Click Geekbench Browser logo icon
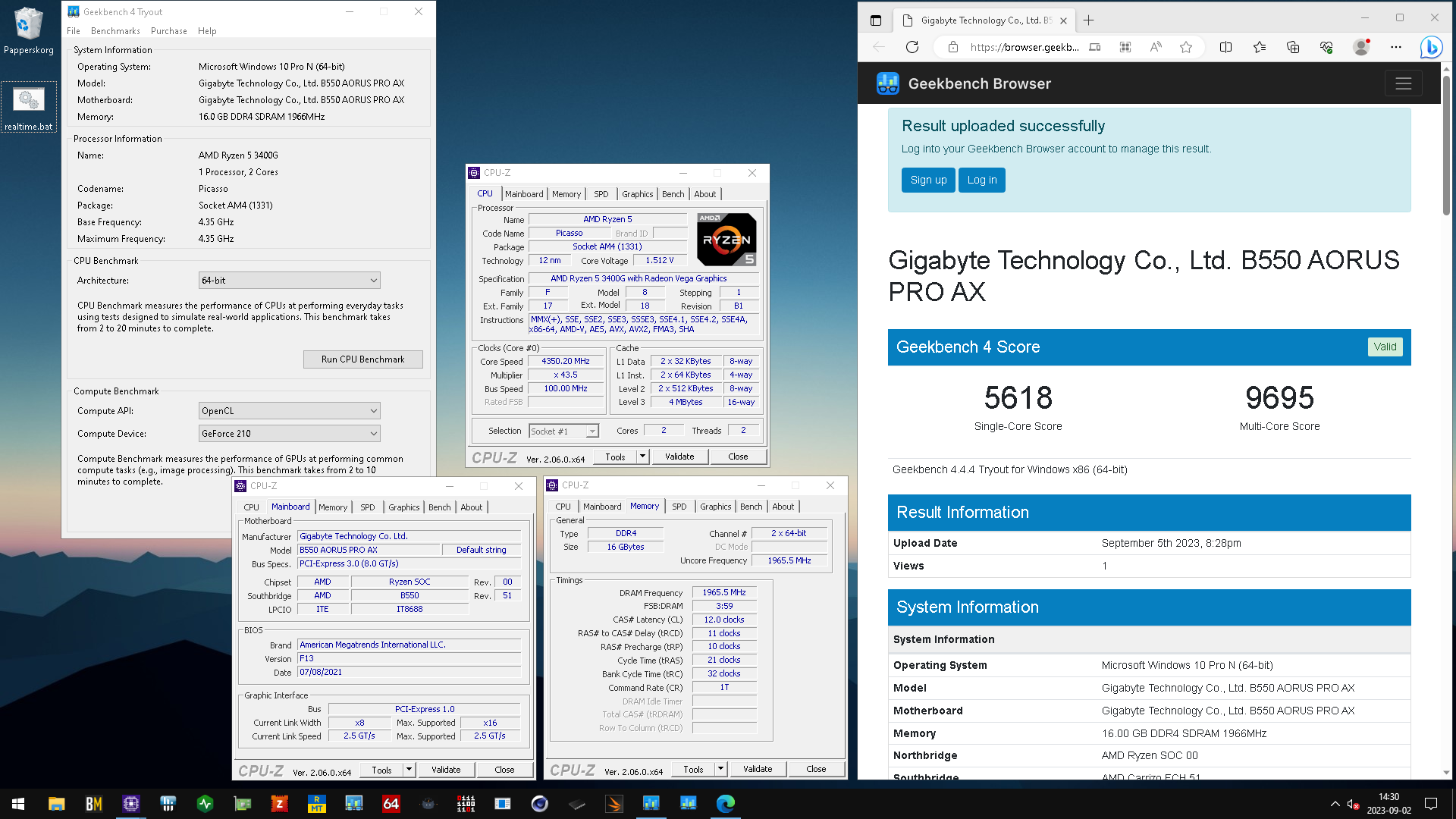The width and height of the screenshot is (1456, 819). (887, 83)
